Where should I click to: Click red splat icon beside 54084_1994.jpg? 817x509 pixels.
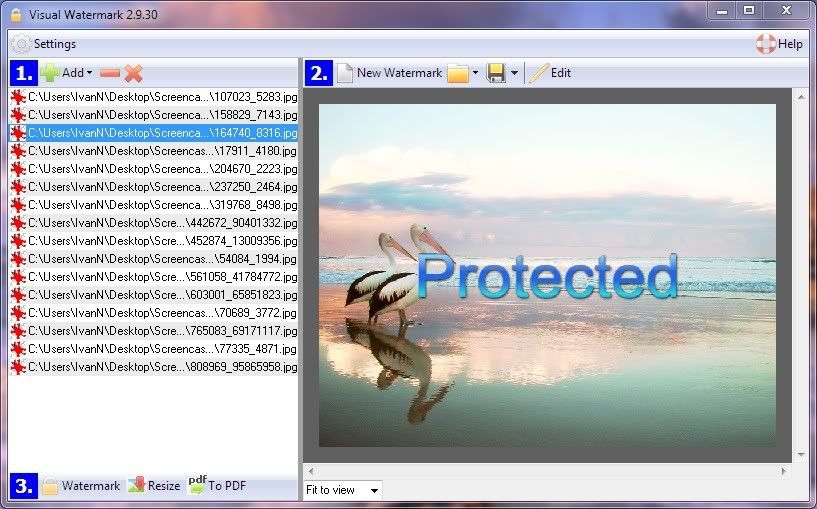click(18, 258)
